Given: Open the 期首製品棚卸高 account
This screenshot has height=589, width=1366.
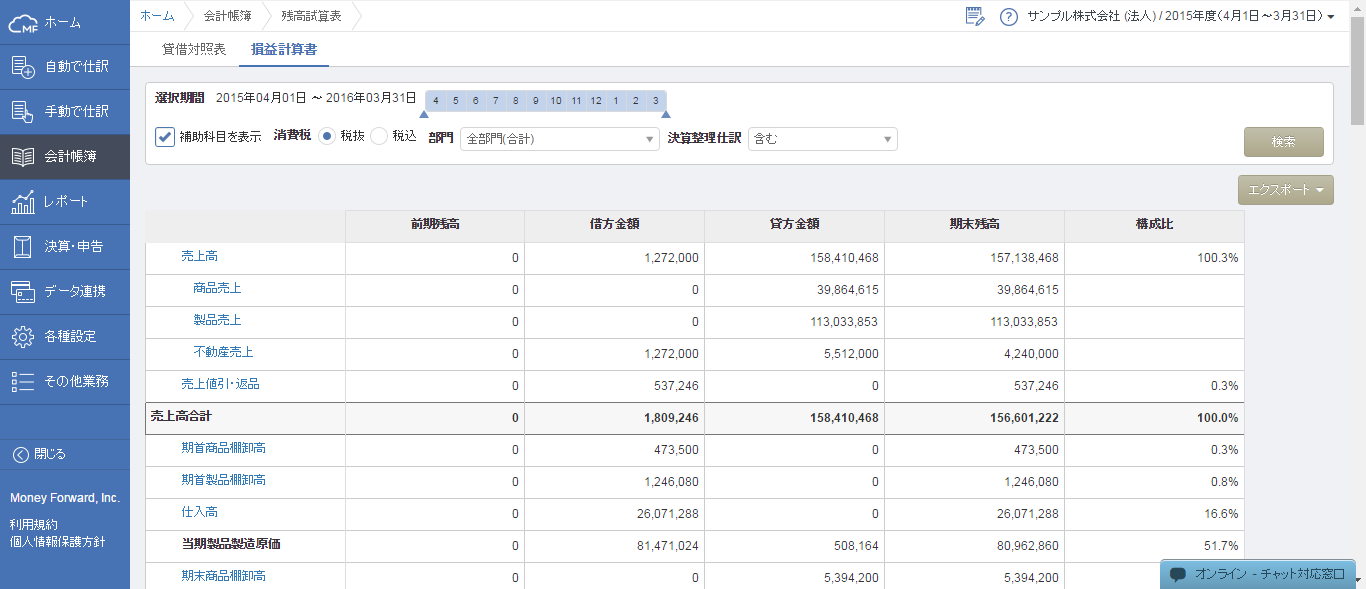Looking at the screenshot, I should pos(224,481).
